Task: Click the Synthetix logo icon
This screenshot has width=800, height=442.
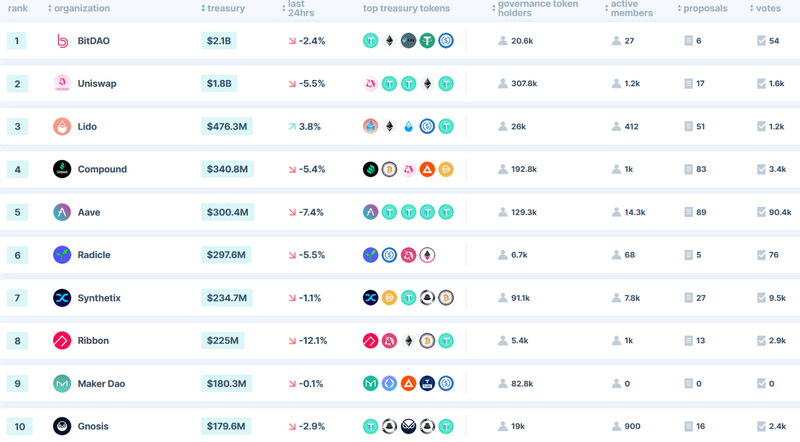Action: click(x=62, y=298)
